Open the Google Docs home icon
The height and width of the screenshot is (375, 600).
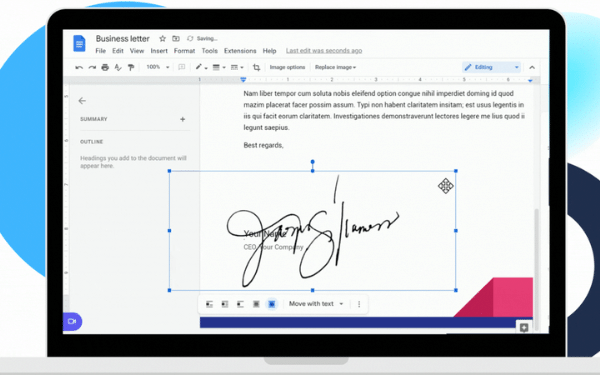pyautogui.click(x=79, y=43)
